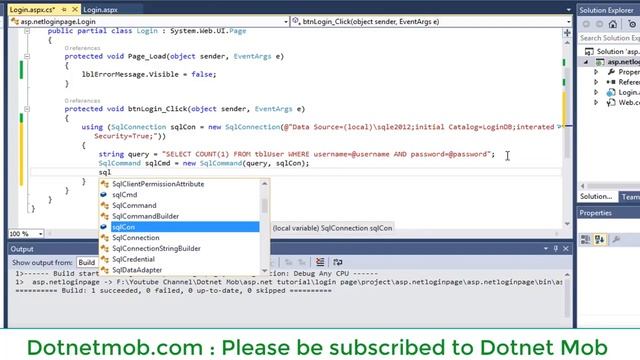Open the Login.aspx editor tab
Image resolution: width=640 pixels, height=360 pixels.
click(100, 9)
